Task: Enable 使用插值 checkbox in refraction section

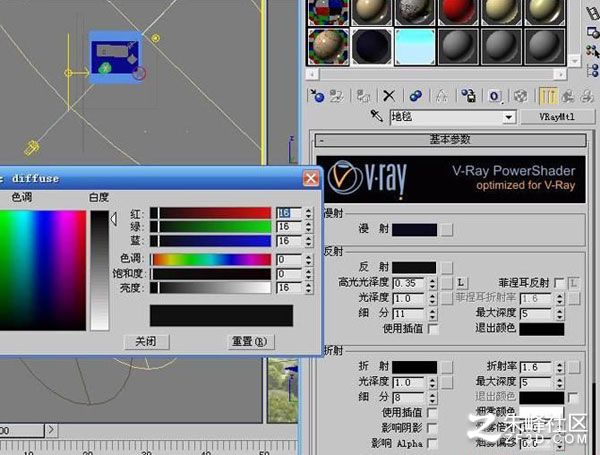Action: coord(433,413)
